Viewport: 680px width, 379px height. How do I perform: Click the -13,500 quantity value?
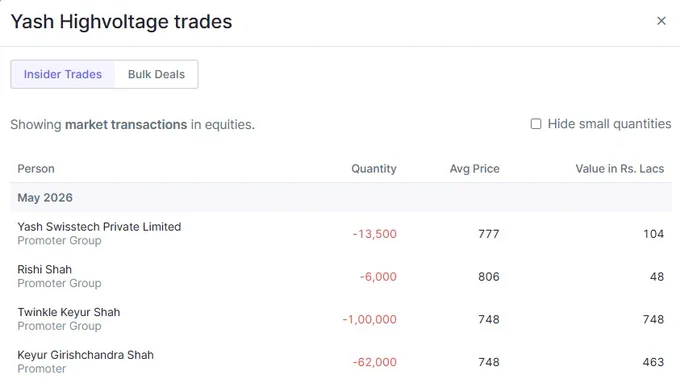pyautogui.click(x=375, y=234)
